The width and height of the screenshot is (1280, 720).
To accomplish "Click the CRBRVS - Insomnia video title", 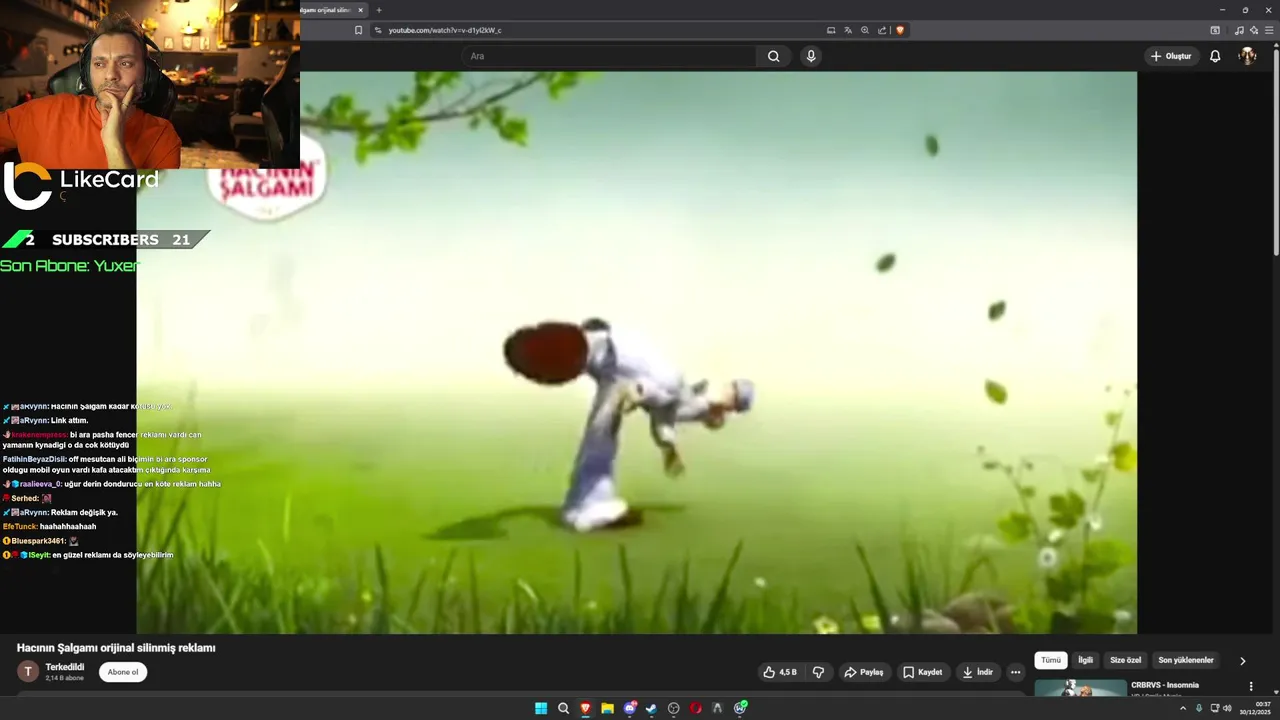I will (x=1164, y=685).
